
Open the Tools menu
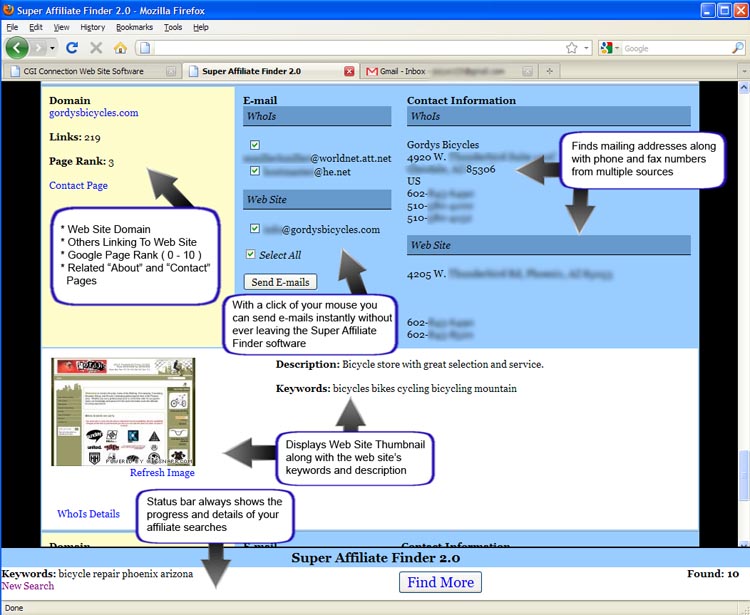173,27
